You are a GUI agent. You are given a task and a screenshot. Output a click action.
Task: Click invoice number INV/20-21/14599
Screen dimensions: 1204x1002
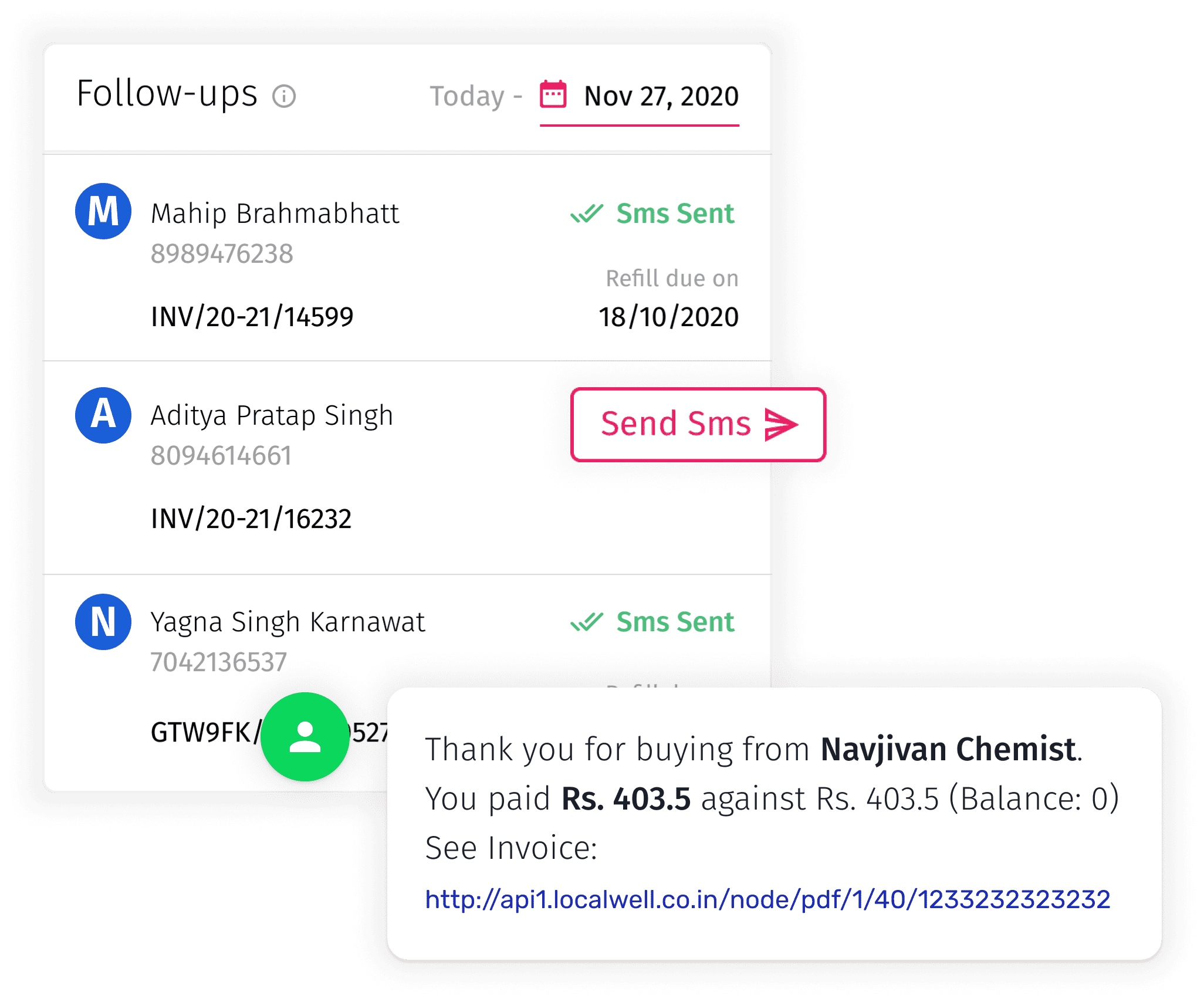[x=252, y=317]
